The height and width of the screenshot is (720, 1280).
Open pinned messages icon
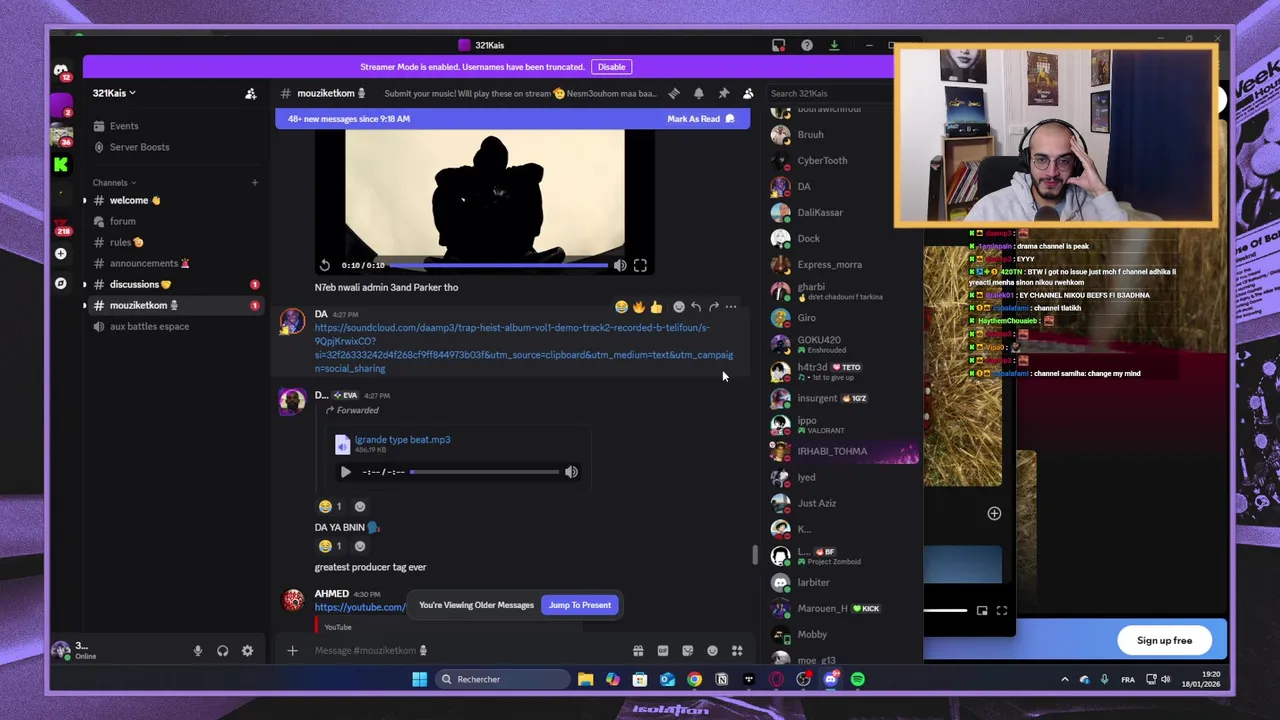coord(724,93)
